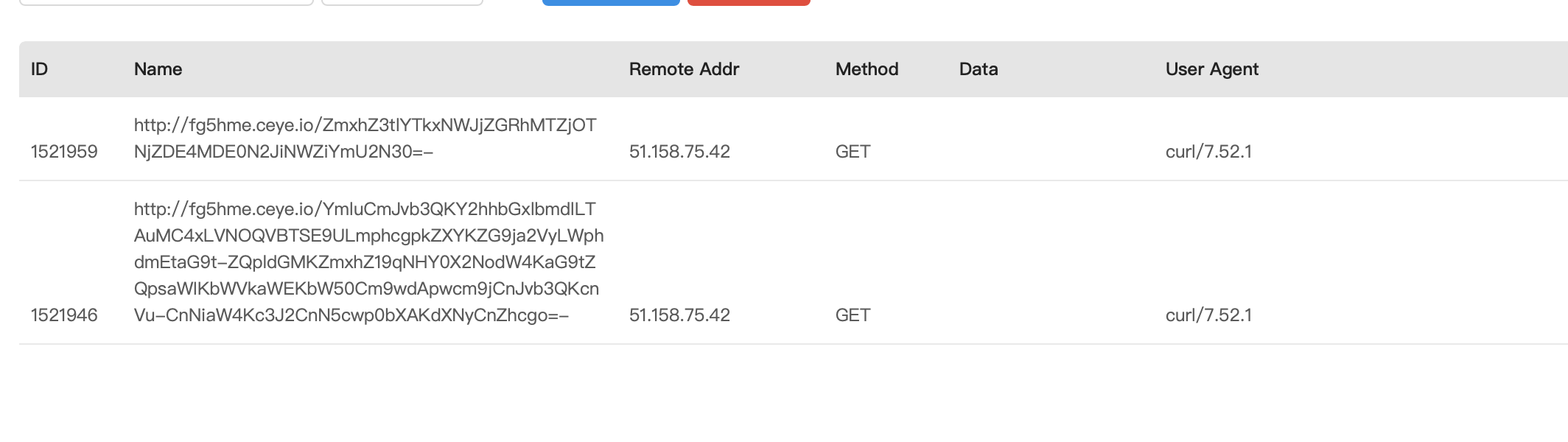Image resolution: width=1568 pixels, height=442 pixels.
Task: Select the Remote Addr column header
Action: pos(684,69)
